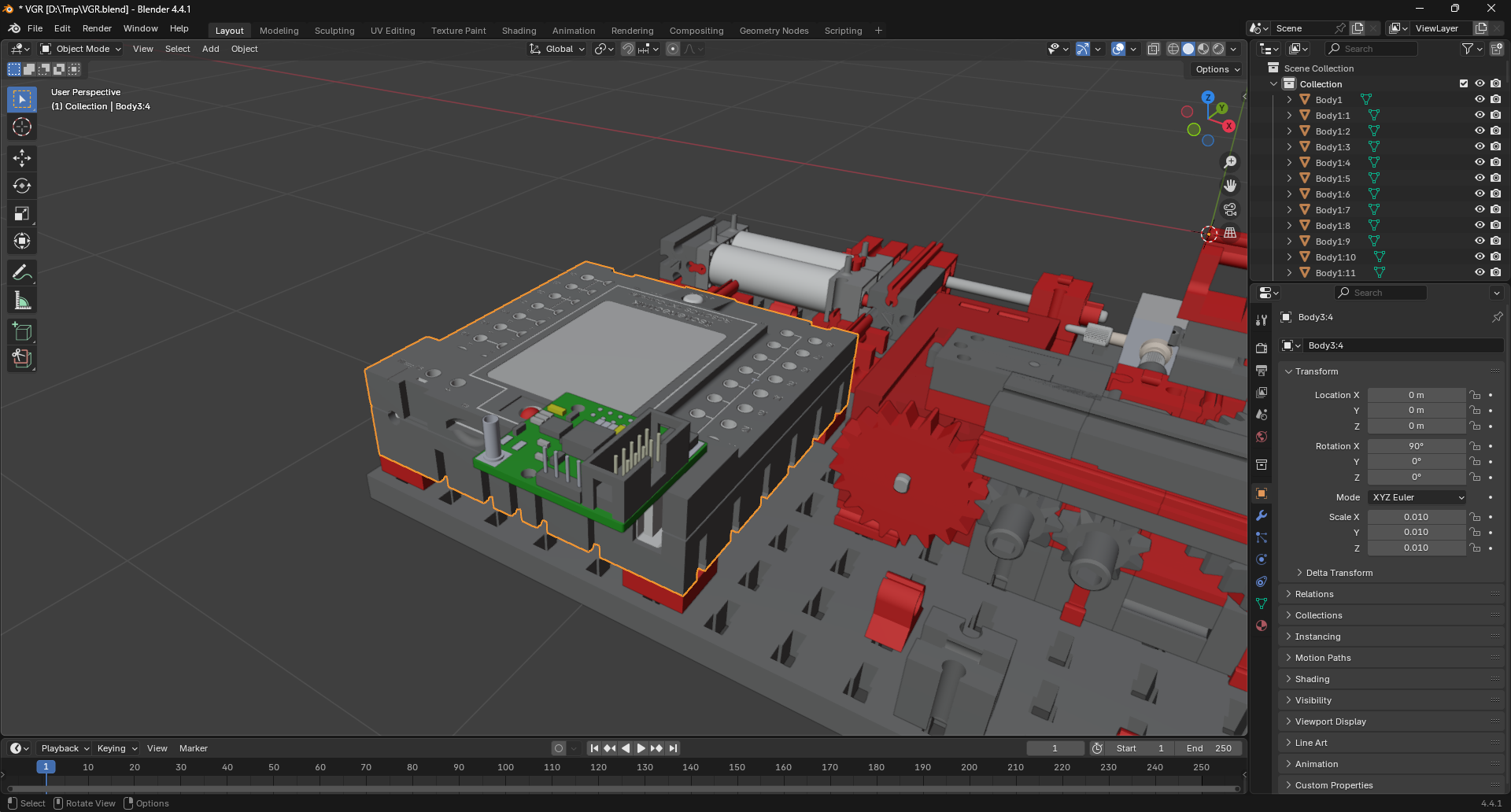Disable camera render for Body1:8
This screenshot has height=812, width=1511.
1495,225
